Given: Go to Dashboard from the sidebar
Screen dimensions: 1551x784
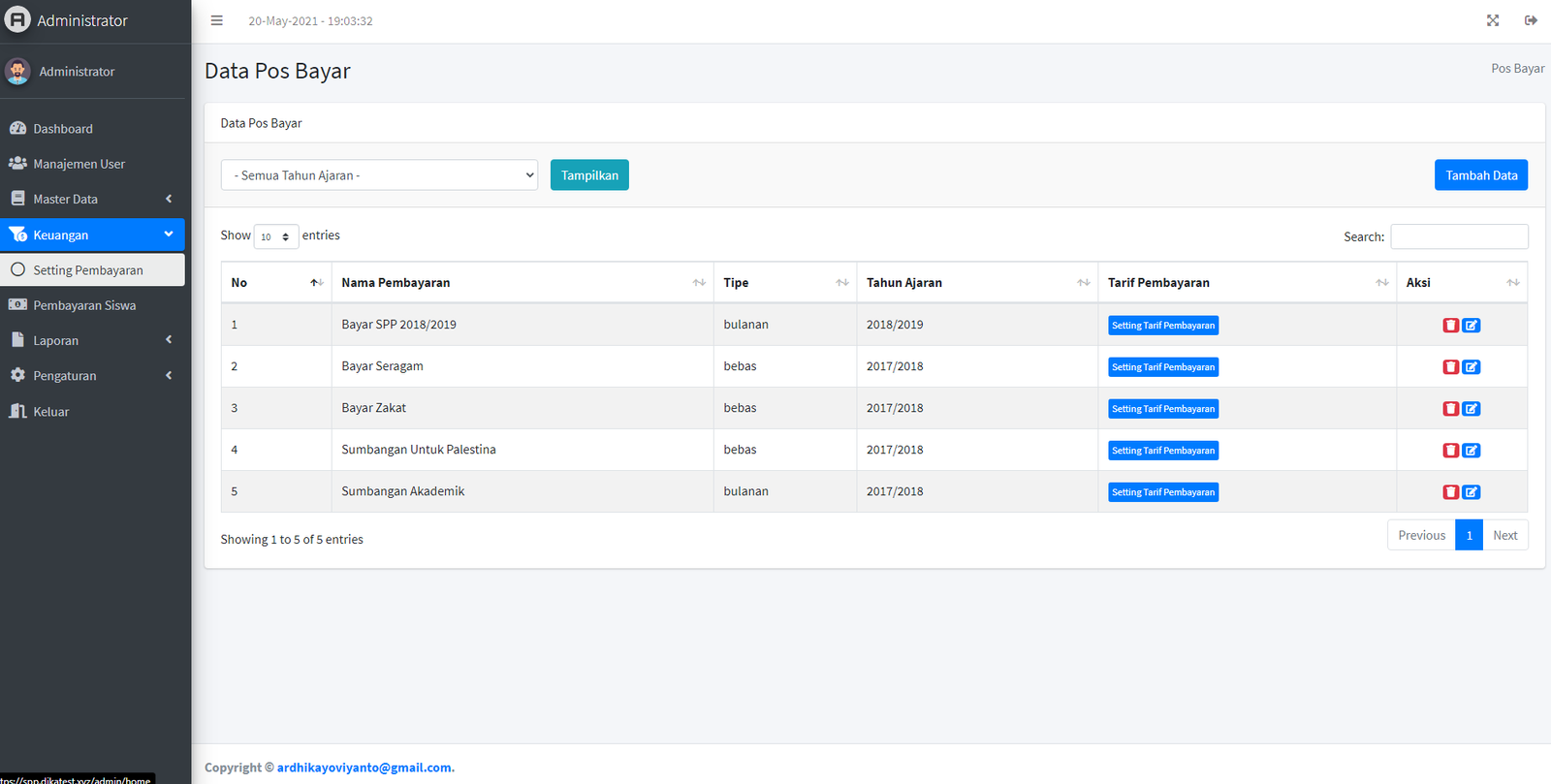Looking at the screenshot, I should [x=63, y=129].
